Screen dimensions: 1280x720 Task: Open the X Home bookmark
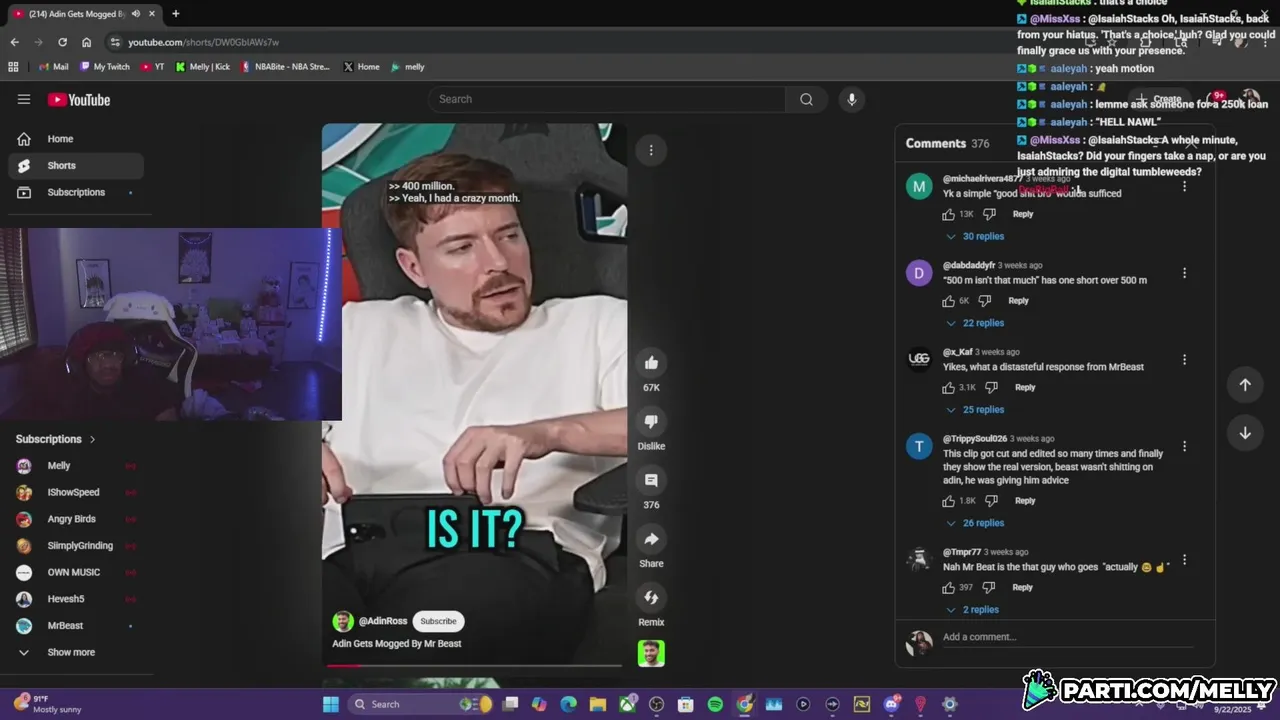click(361, 67)
